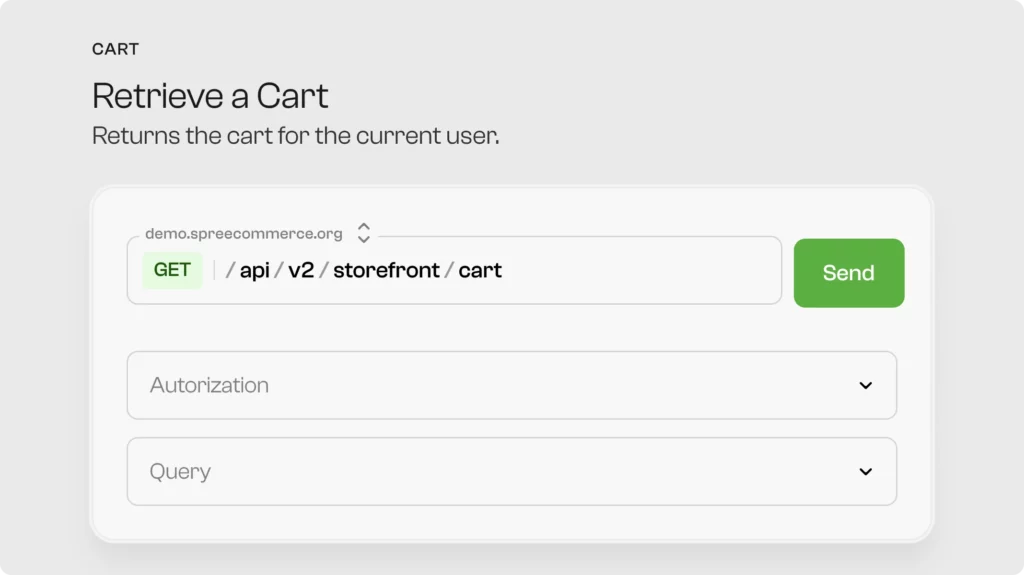Click the vertical divider after GET

tap(214, 270)
